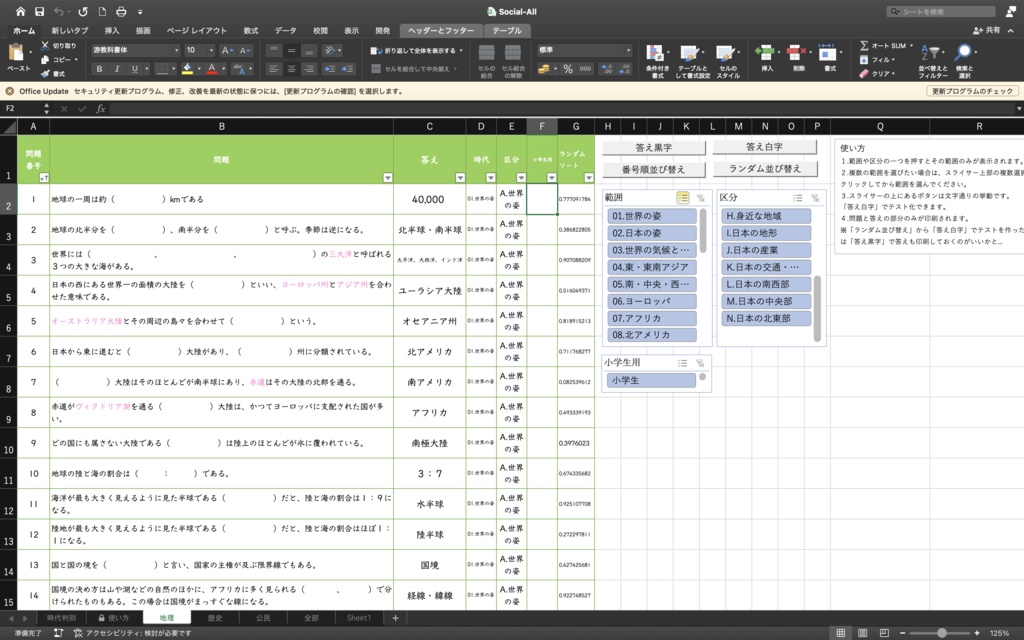
Task: Select 条件付き書式 (Conditional Formatting)
Action: 654,58
